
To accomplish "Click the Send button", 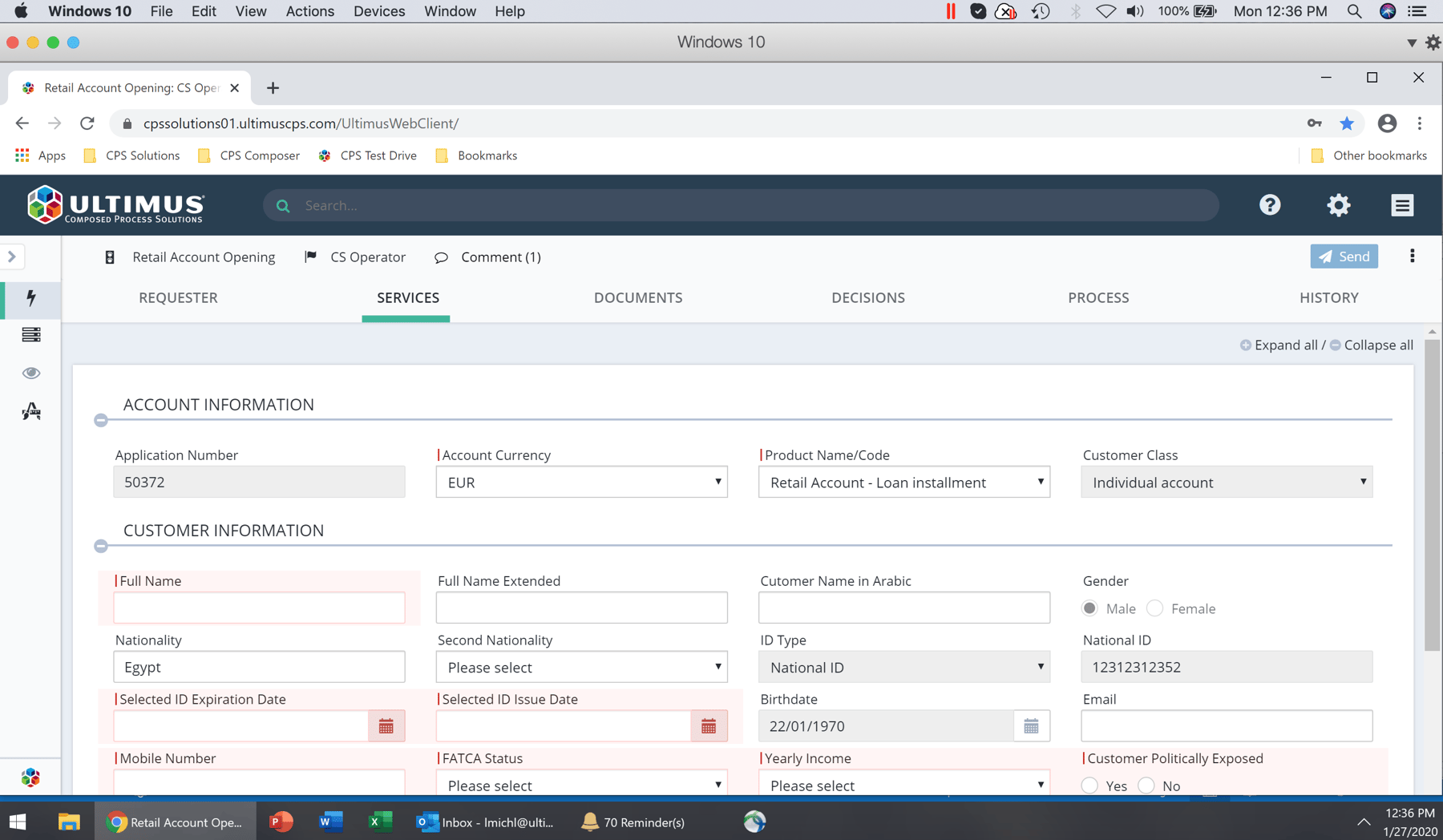I will click(1344, 256).
